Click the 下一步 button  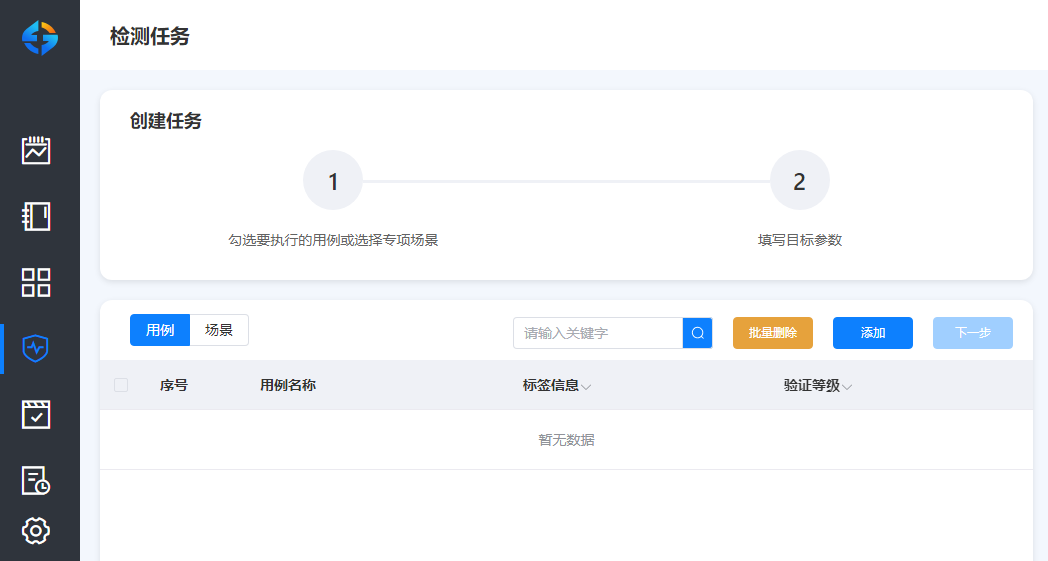(972, 333)
